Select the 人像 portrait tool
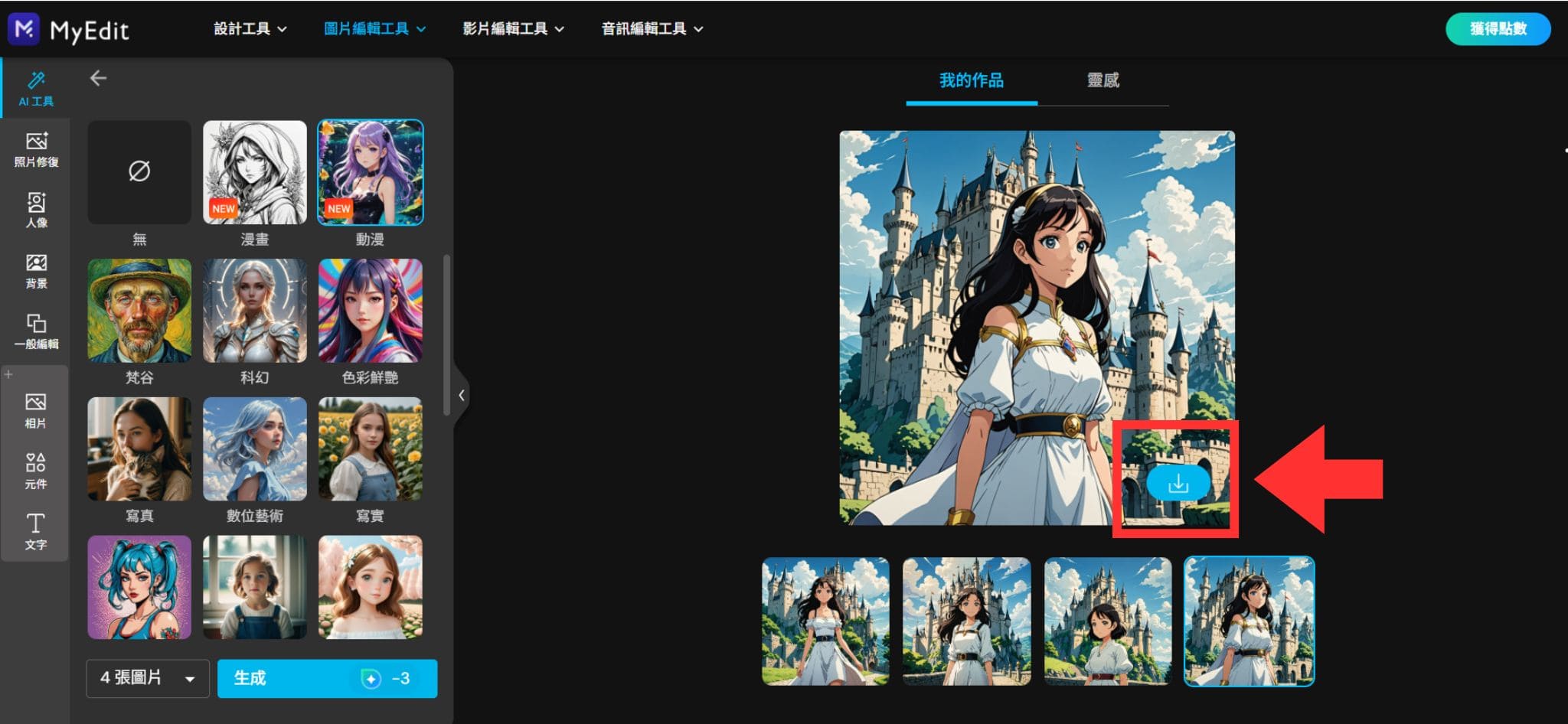 [x=36, y=210]
